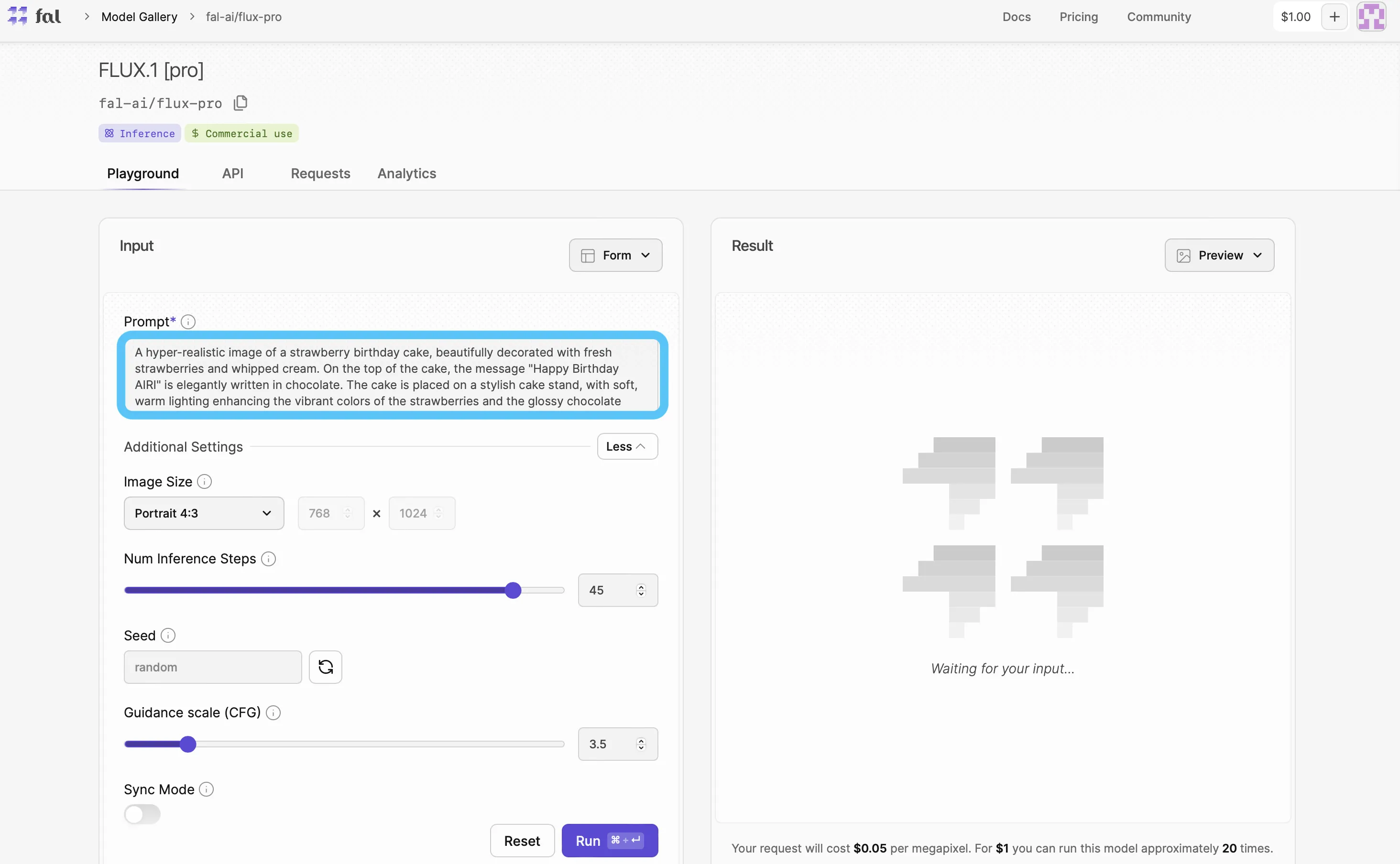
Task: Click the copy icon next to model path
Action: click(x=240, y=103)
